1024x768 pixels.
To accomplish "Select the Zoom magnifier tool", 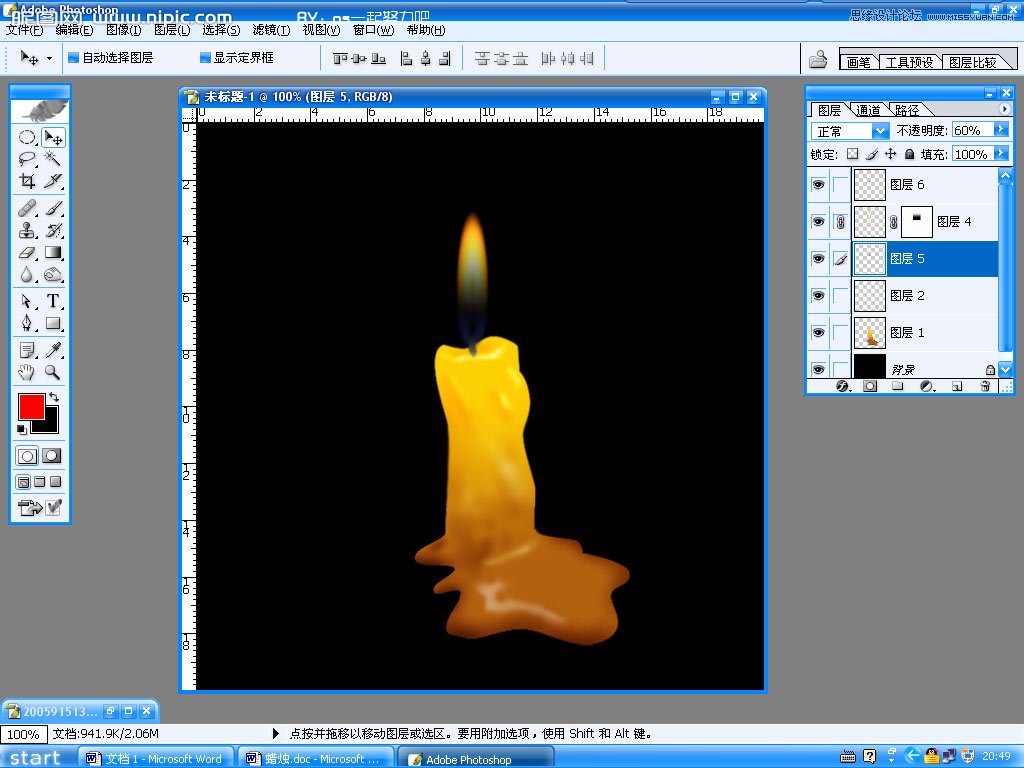I will [53, 372].
